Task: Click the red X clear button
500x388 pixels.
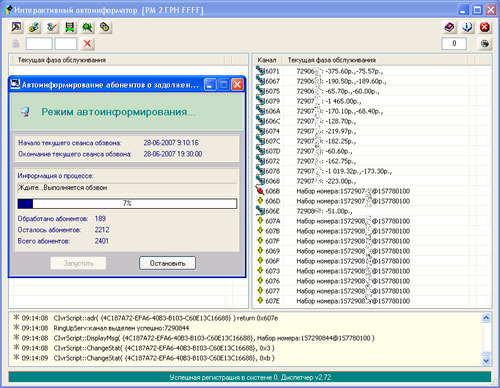Action: tap(87, 44)
